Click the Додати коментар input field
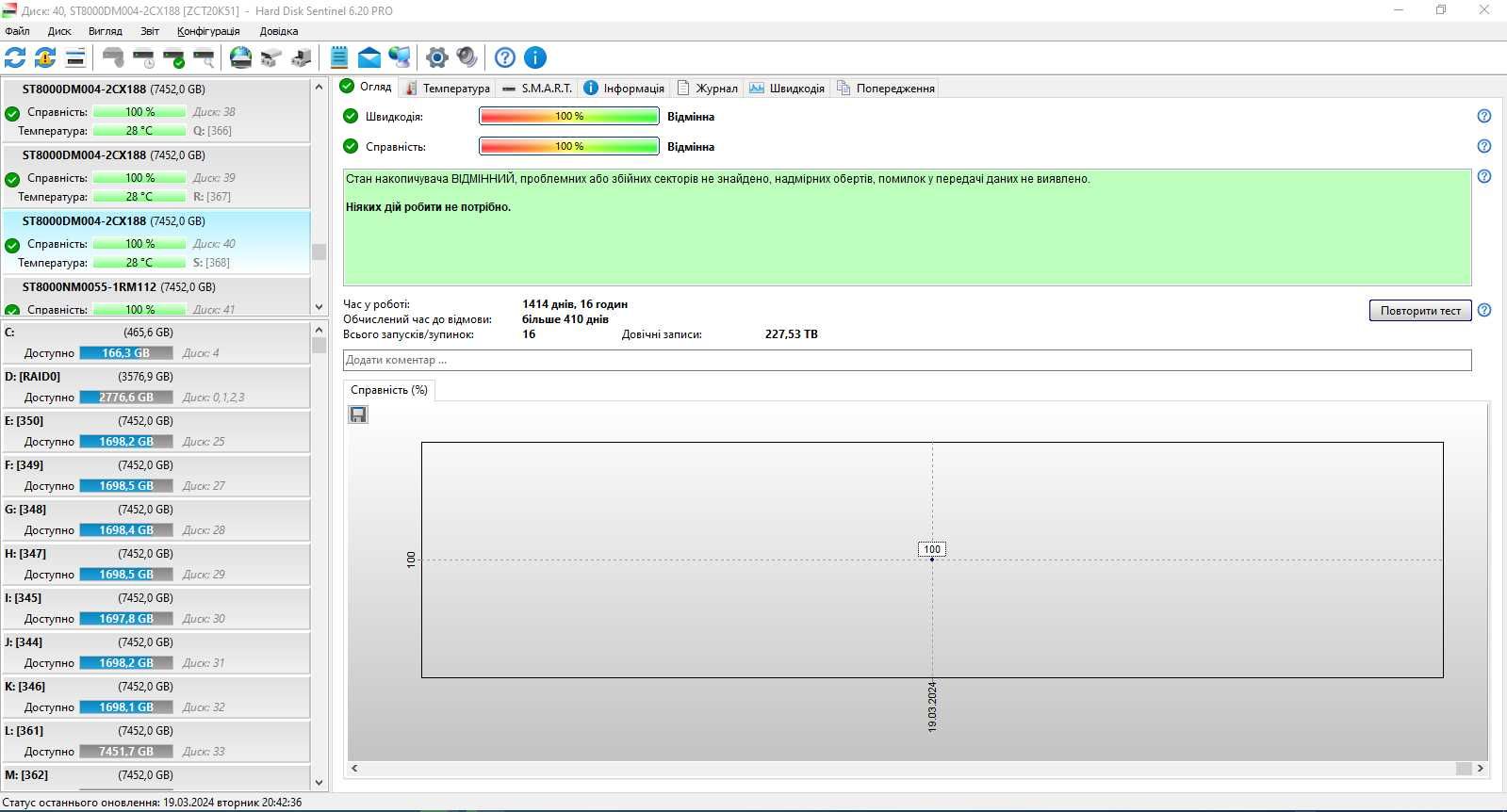The height and width of the screenshot is (812, 1507). pos(907,360)
